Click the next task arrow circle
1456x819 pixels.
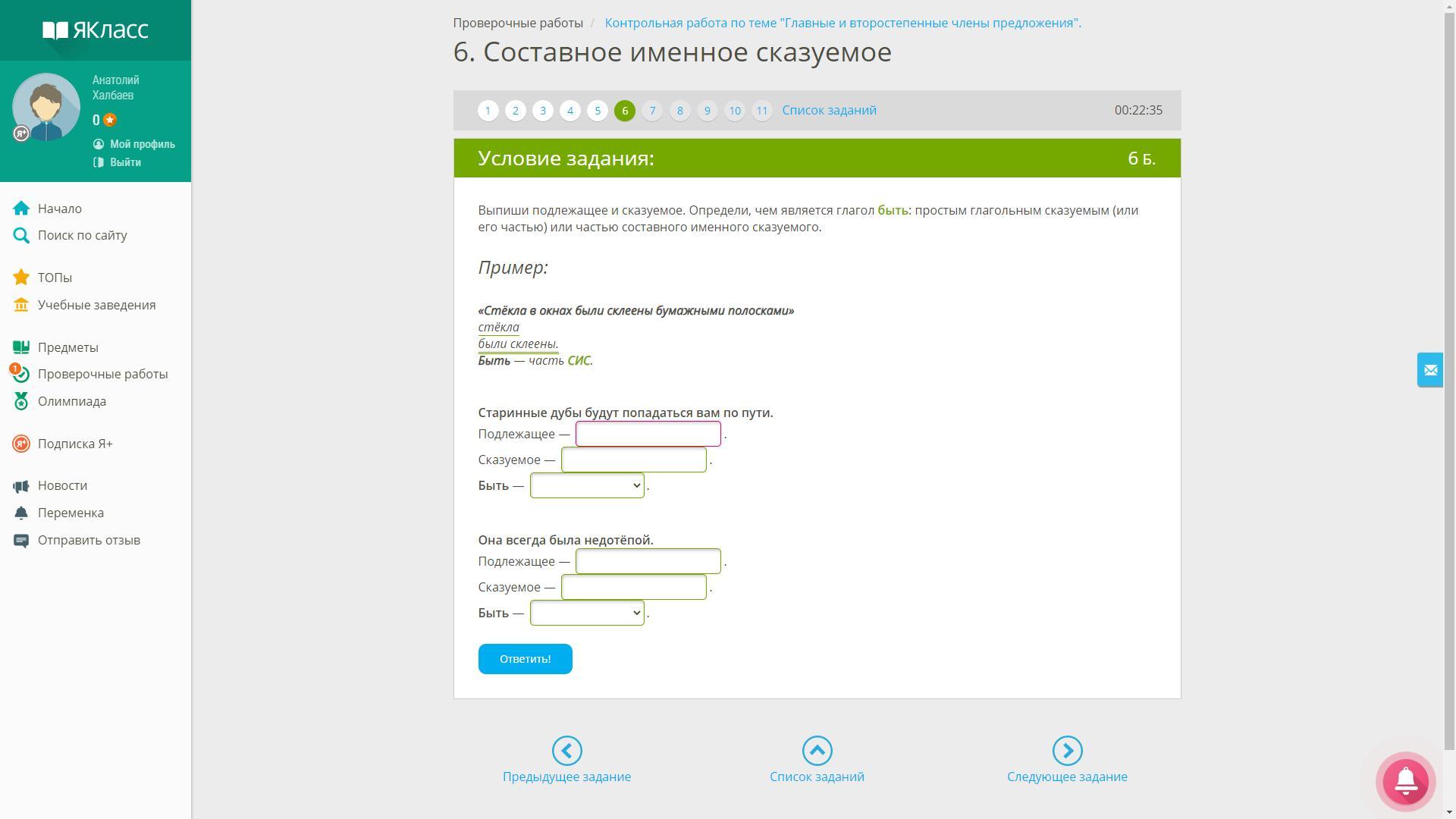tap(1067, 751)
